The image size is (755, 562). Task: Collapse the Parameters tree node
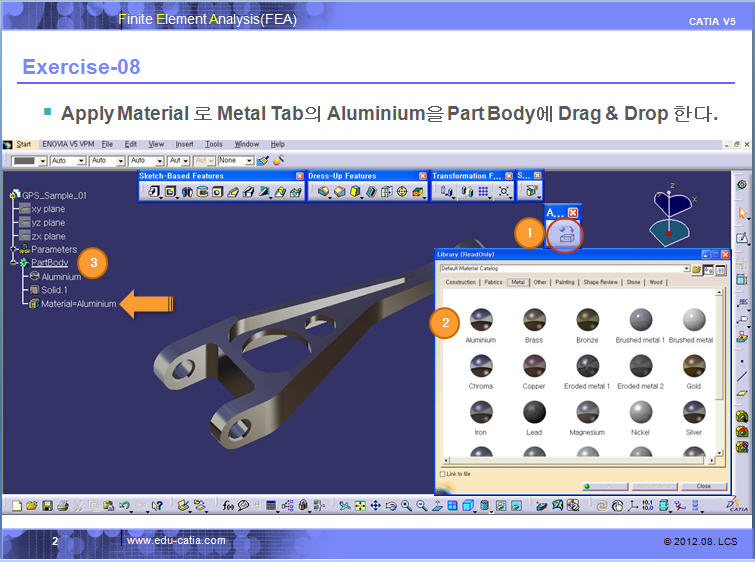point(13,249)
